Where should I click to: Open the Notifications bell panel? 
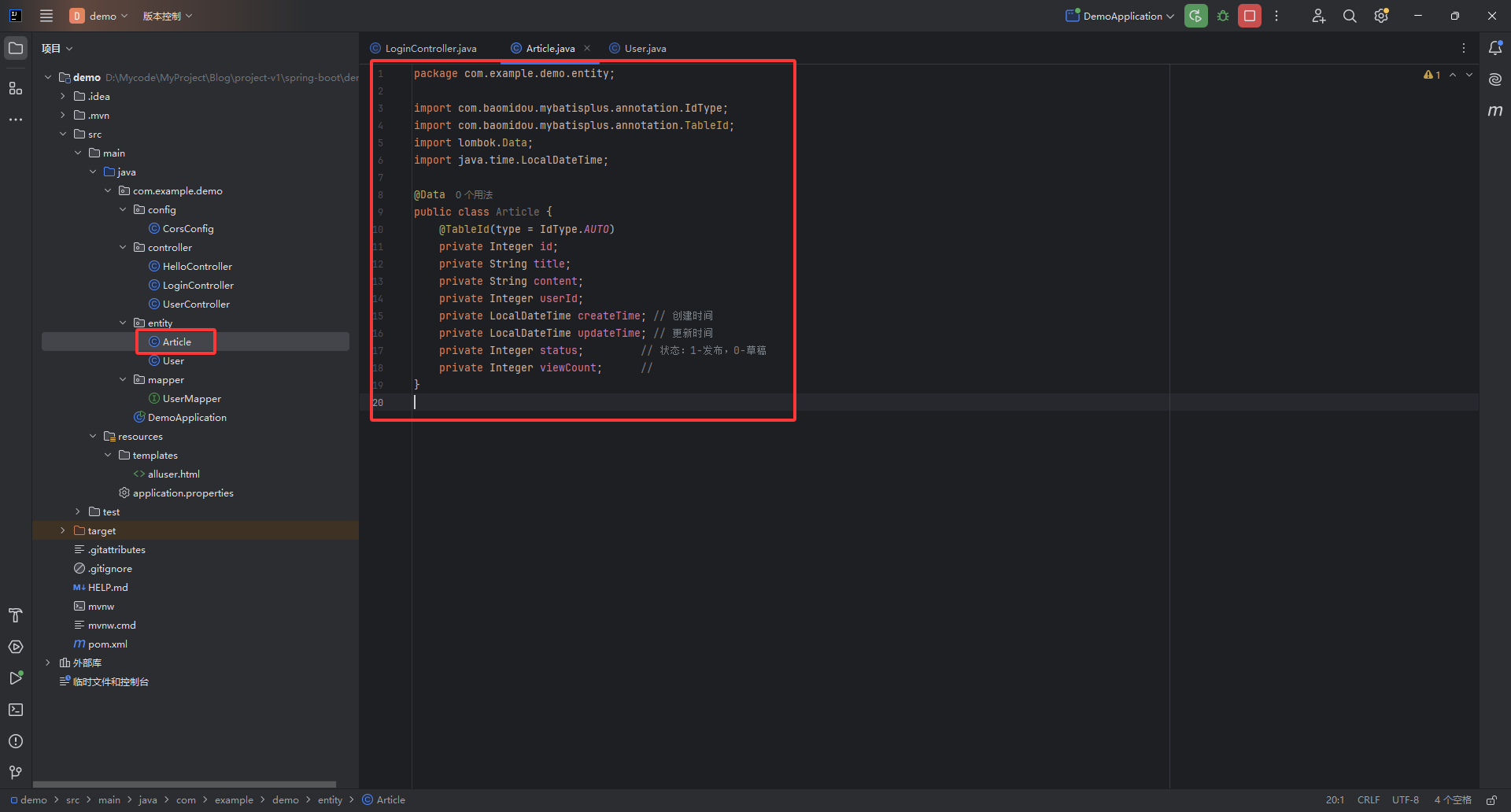(x=1495, y=48)
